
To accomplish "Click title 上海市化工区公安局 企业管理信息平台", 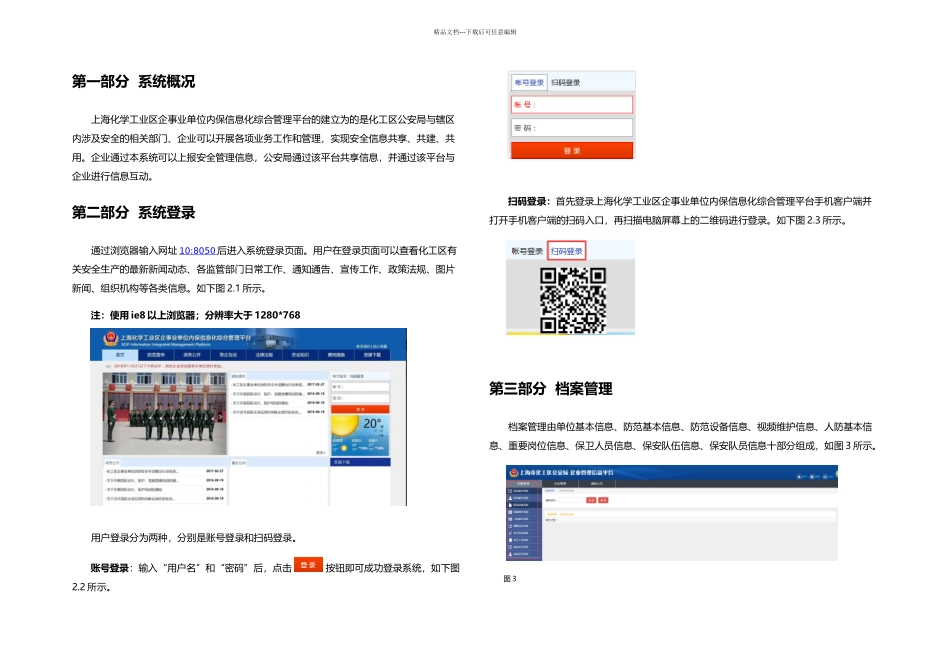I will coord(566,473).
